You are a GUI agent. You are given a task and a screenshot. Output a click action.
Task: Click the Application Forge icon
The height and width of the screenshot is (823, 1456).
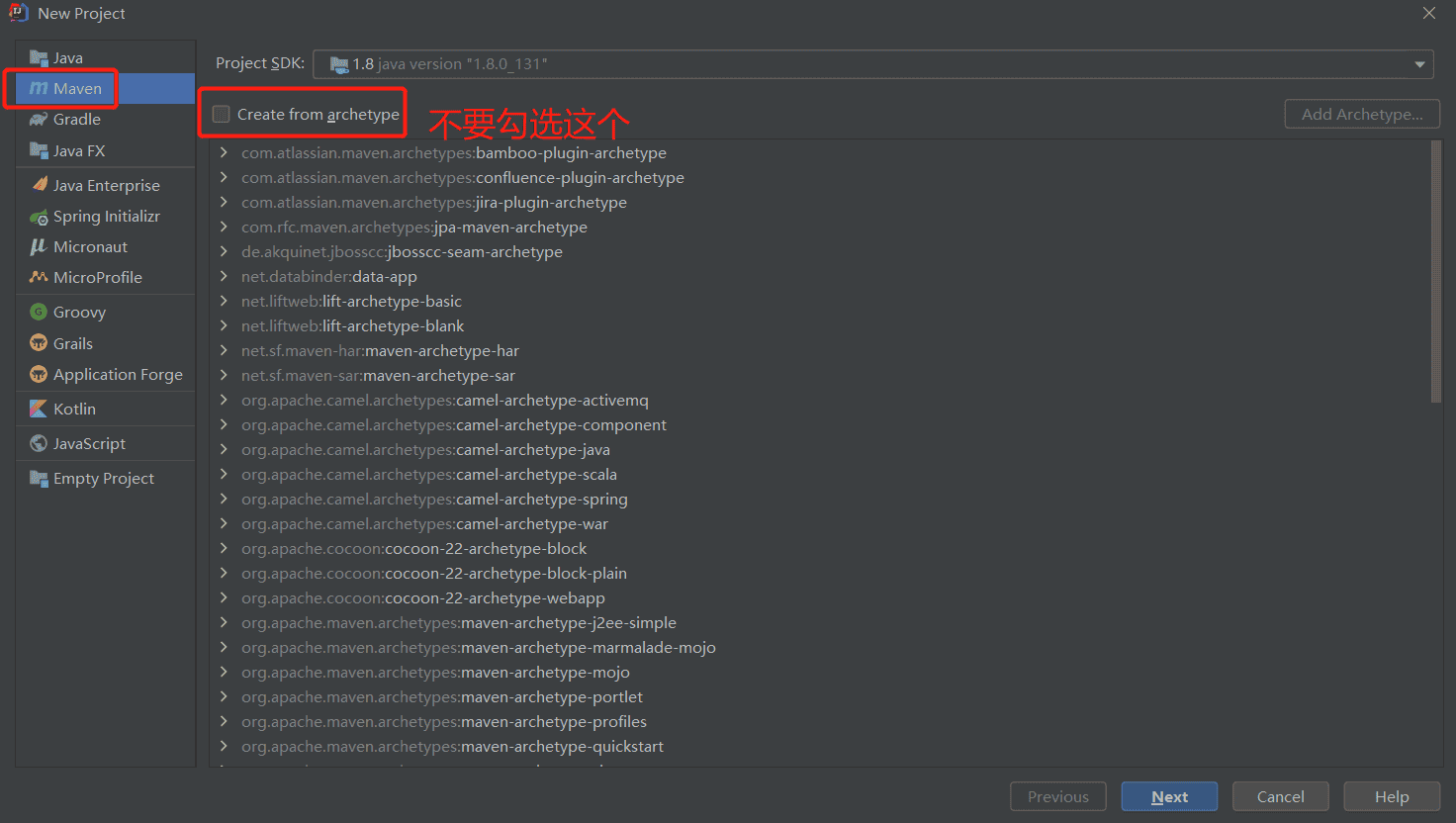tap(39, 374)
